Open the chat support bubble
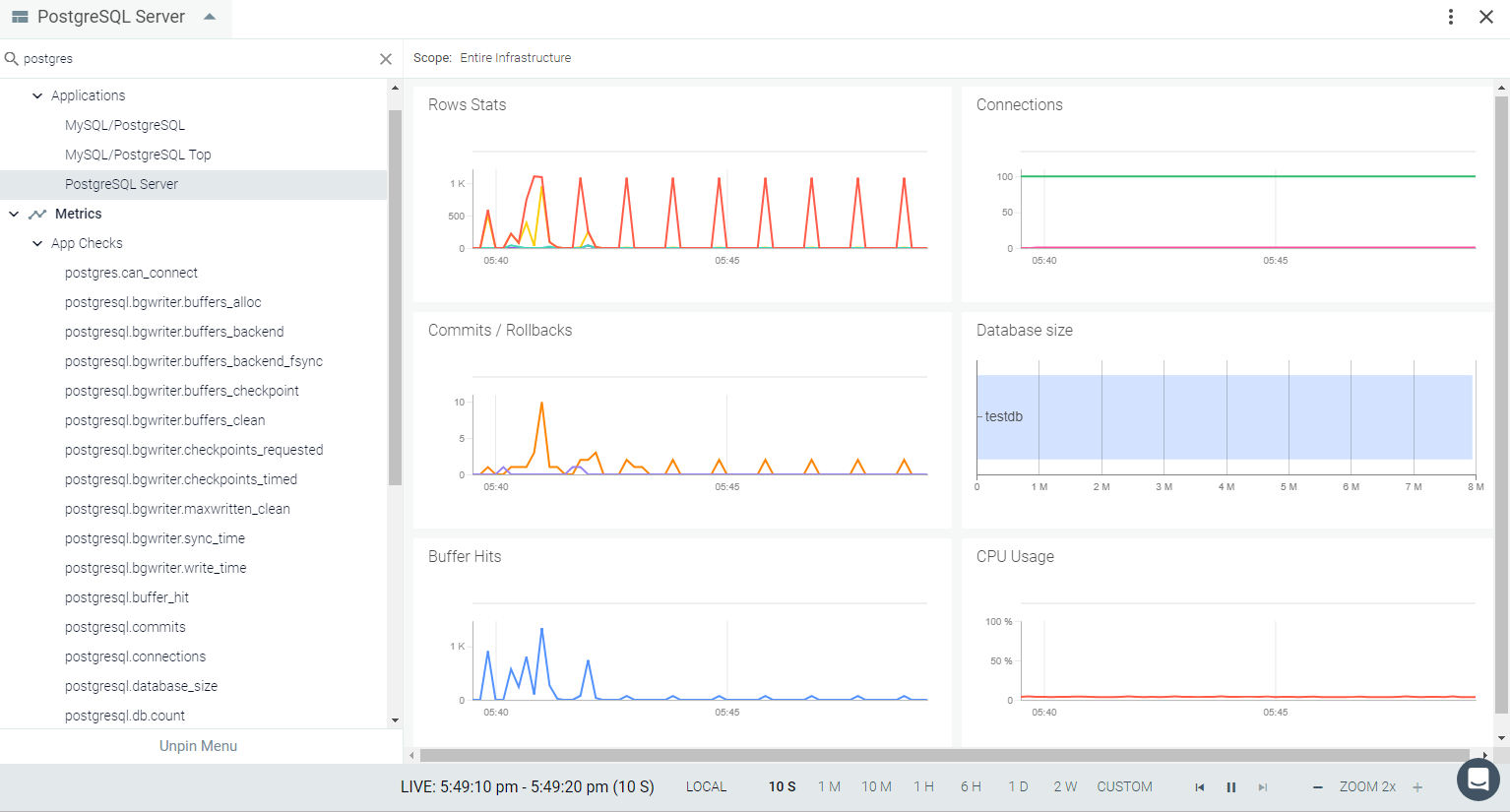 point(1478,780)
